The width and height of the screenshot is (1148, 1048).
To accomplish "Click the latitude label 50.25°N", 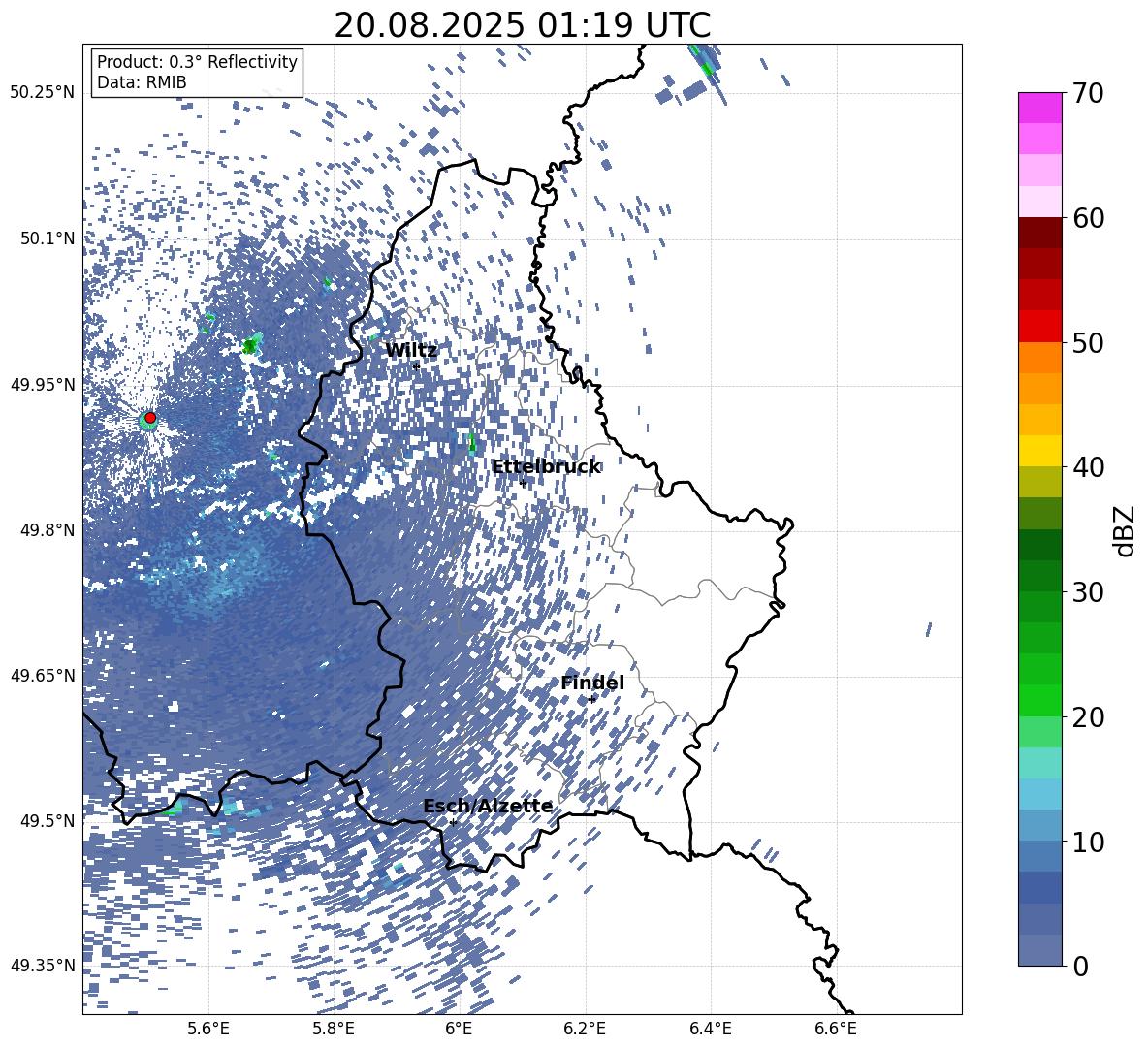I will pyautogui.click(x=43, y=93).
